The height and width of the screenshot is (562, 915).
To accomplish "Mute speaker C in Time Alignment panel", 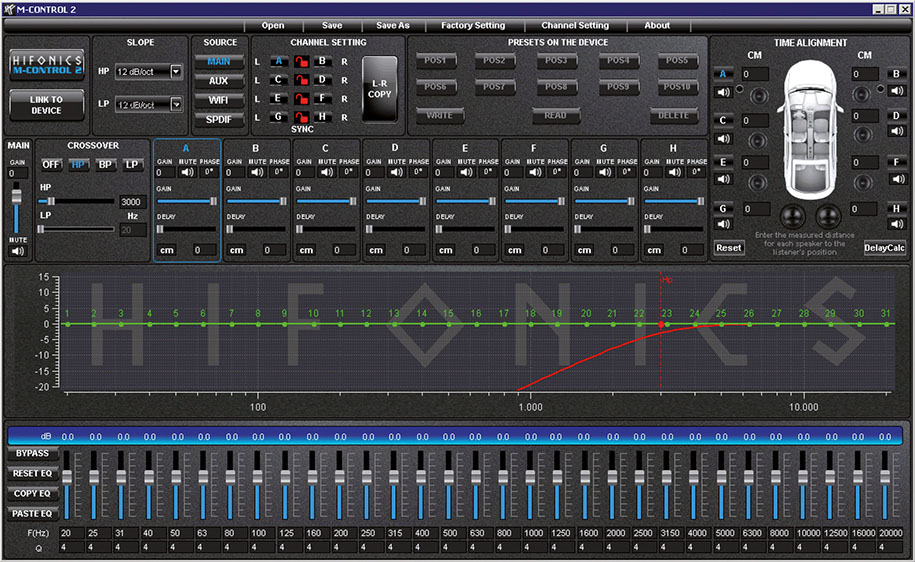I will pos(723,139).
